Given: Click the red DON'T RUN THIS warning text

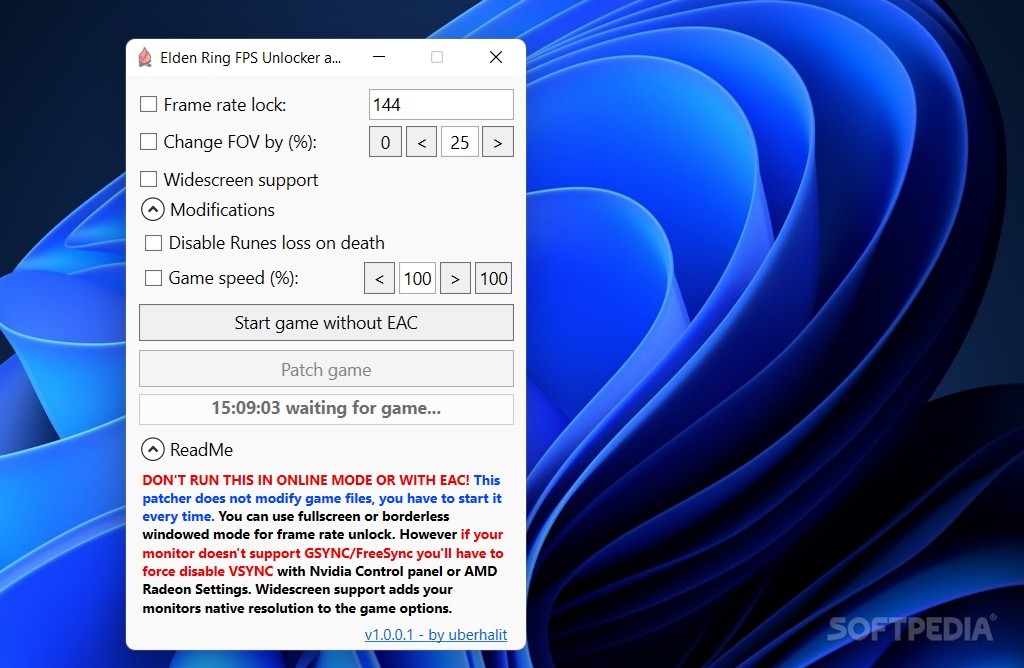Looking at the screenshot, I should (306, 480).
